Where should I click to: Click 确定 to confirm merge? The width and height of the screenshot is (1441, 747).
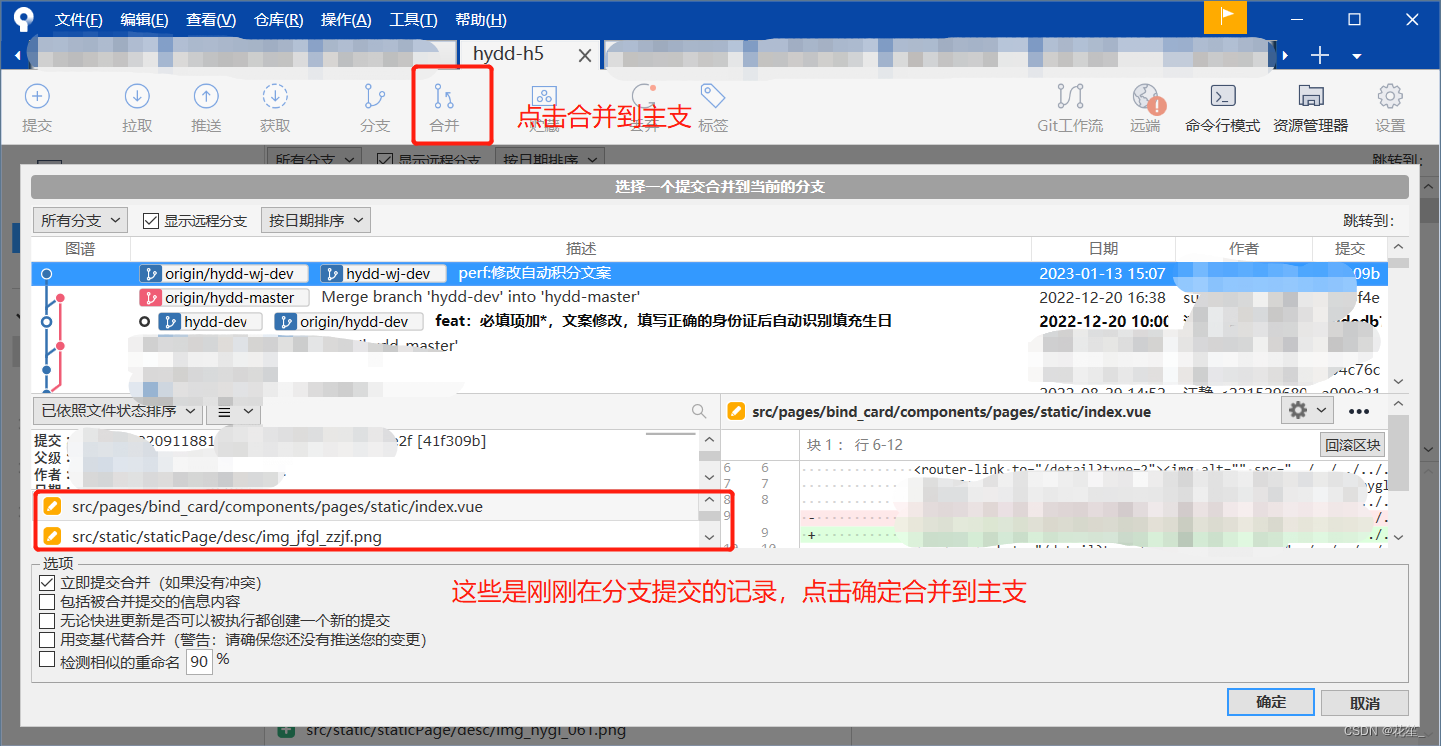(x=1271, y=702)
